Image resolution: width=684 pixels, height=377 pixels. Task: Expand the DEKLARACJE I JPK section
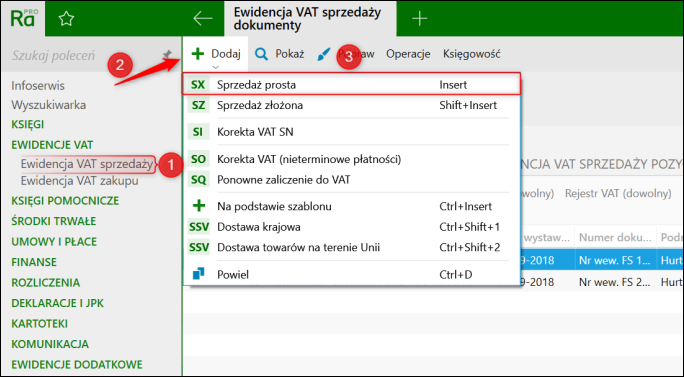57,303
